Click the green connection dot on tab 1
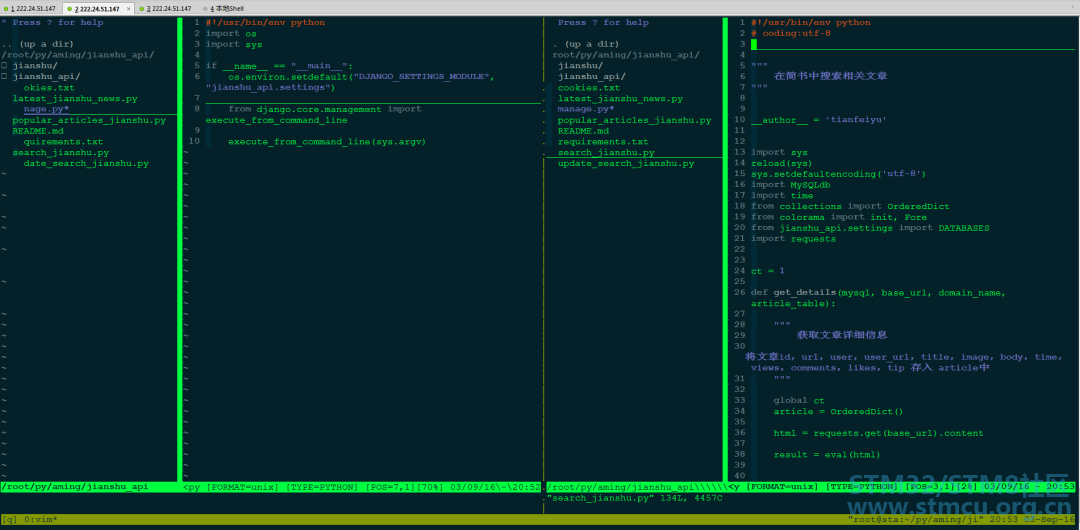This screenshot has width=1080, height=530. pyautogui.click(x=6, y=9)
